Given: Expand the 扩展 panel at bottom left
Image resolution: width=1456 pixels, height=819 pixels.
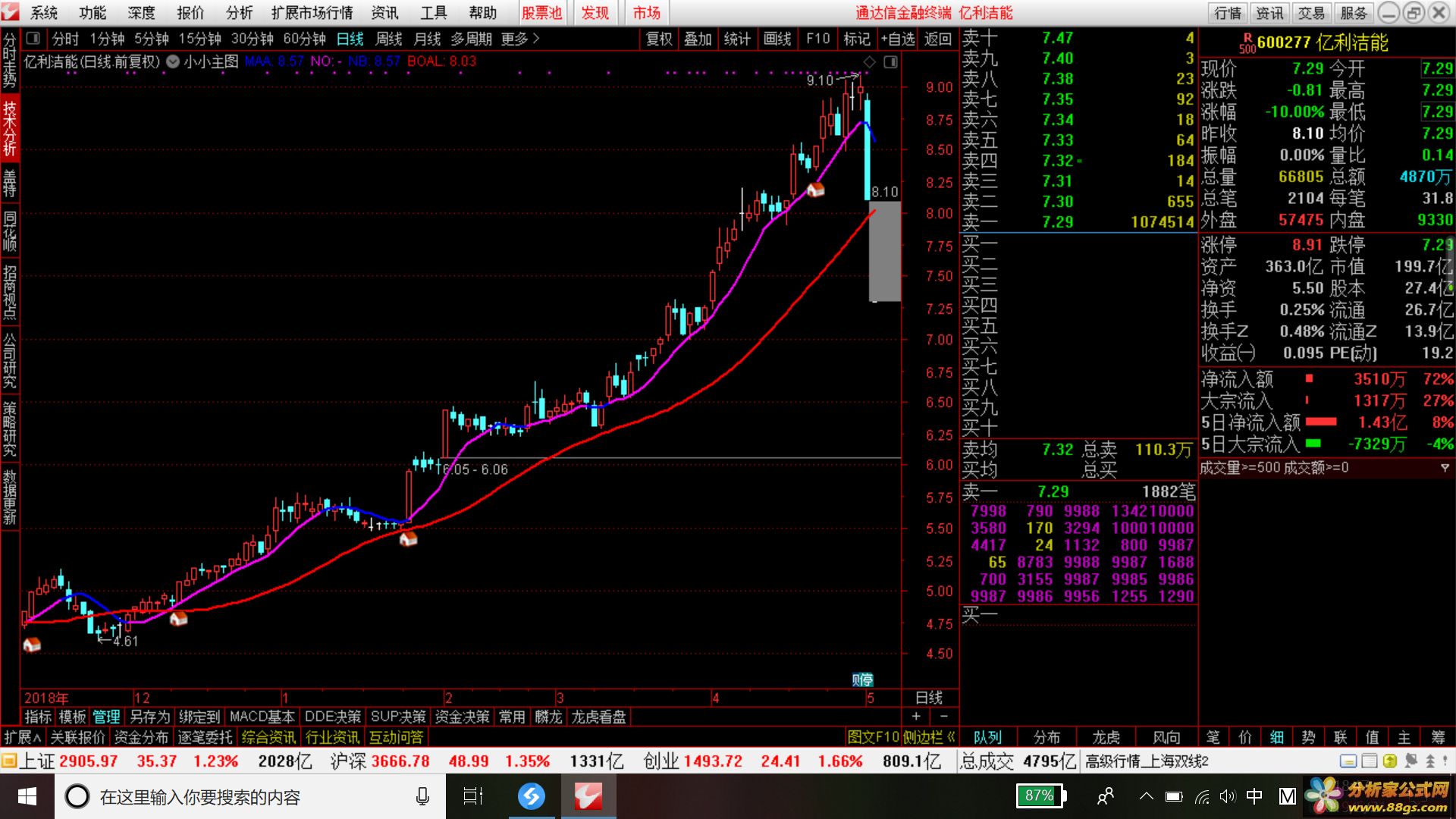Looking at the screenshot, I should coord(23,737).
